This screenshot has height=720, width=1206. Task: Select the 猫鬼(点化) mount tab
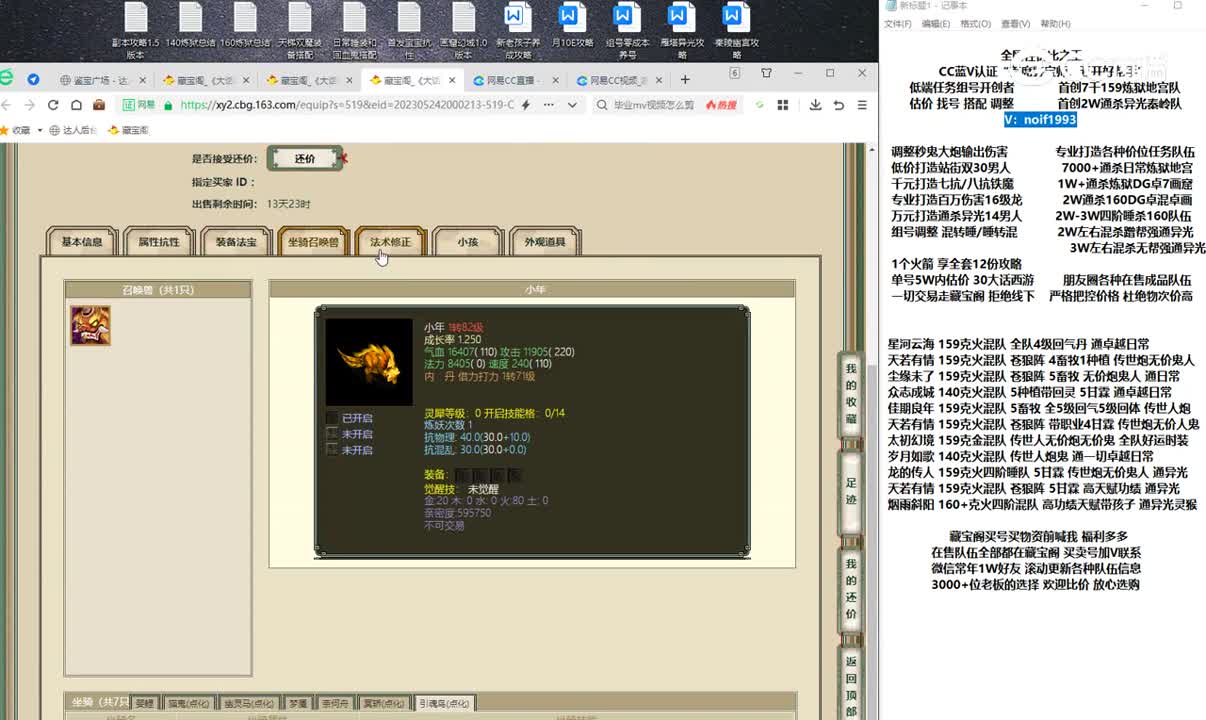188,703
